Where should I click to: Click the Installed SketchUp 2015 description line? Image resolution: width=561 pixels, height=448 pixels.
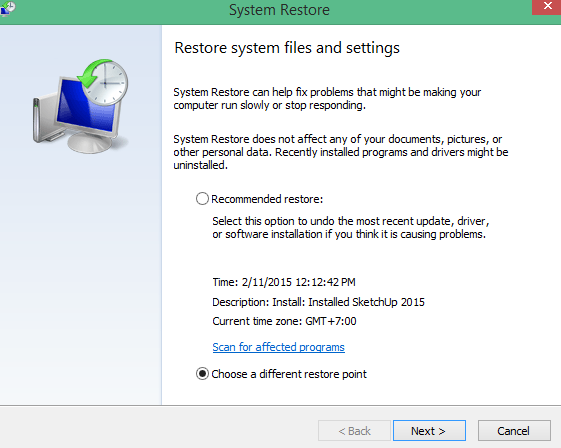pyautogui.click(x=318, y=302)
